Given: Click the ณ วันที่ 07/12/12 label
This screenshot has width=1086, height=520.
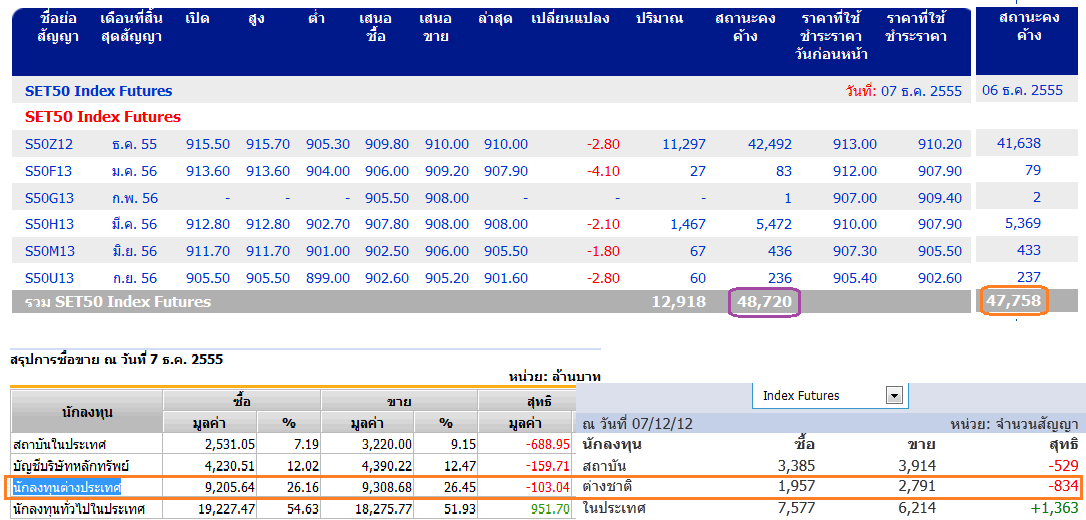Looking at the screenshot, I should coord(638,423).
